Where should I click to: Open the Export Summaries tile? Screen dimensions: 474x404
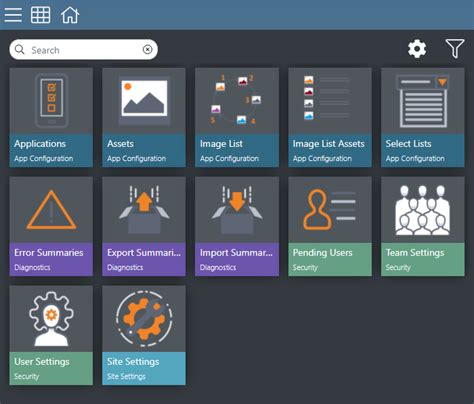[144, 226]
